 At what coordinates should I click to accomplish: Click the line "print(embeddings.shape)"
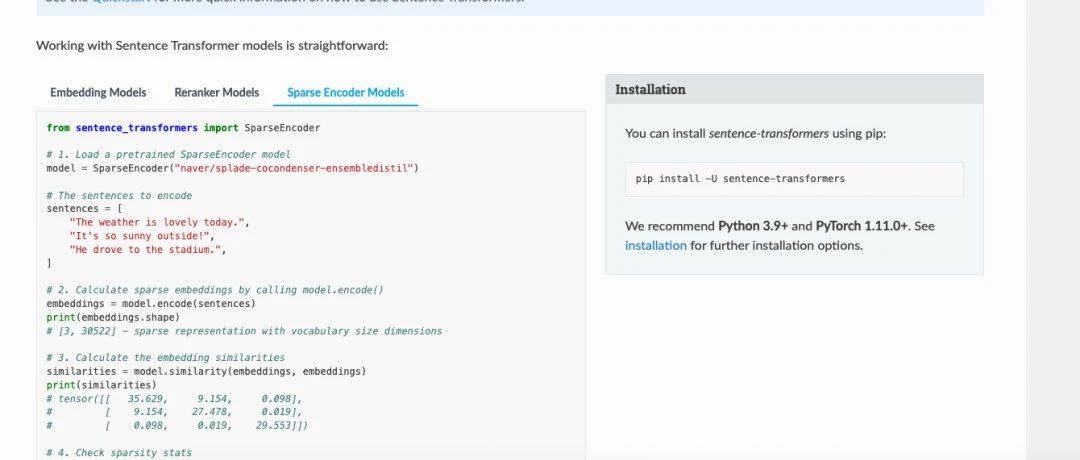tap(113, 317)
